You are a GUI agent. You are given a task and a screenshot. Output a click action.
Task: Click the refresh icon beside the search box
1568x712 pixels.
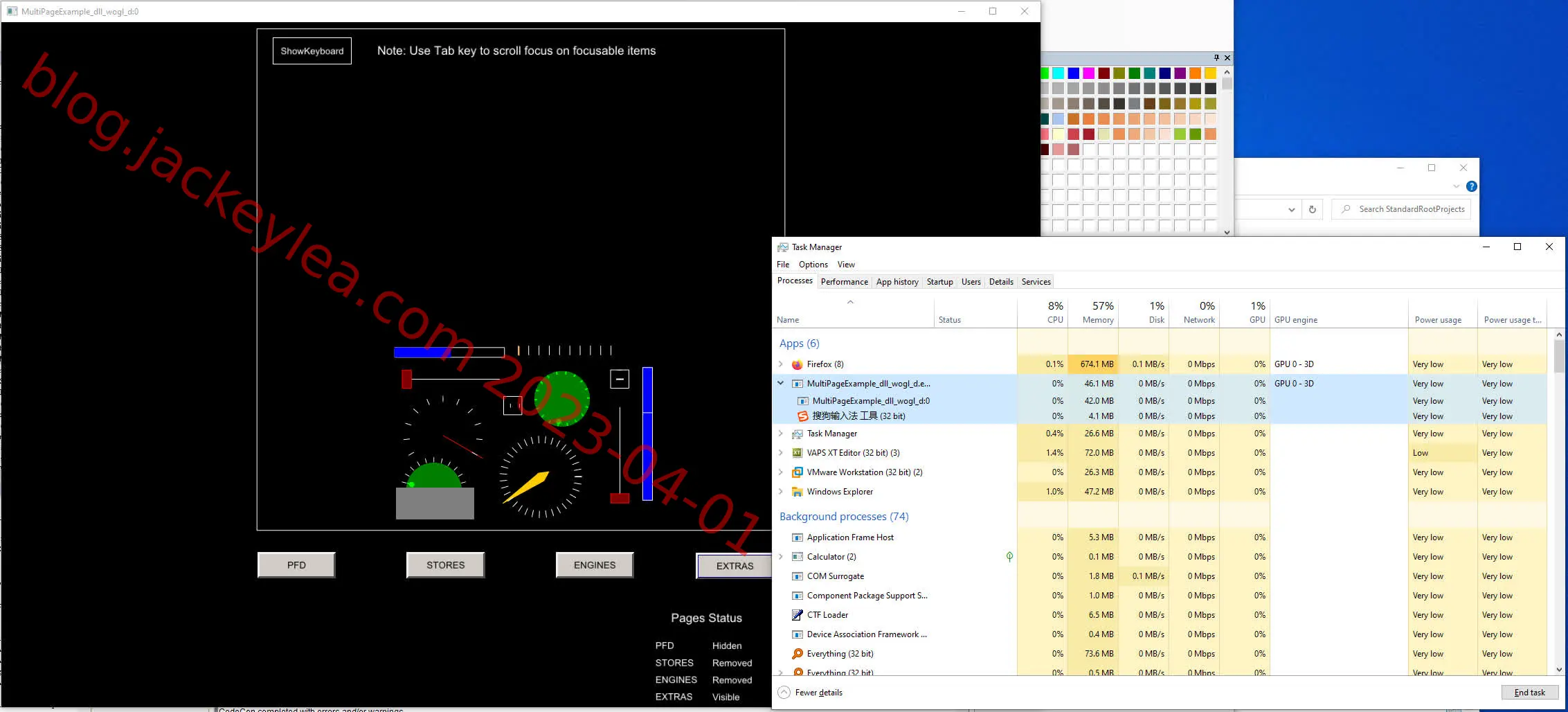click(1313, 209)
